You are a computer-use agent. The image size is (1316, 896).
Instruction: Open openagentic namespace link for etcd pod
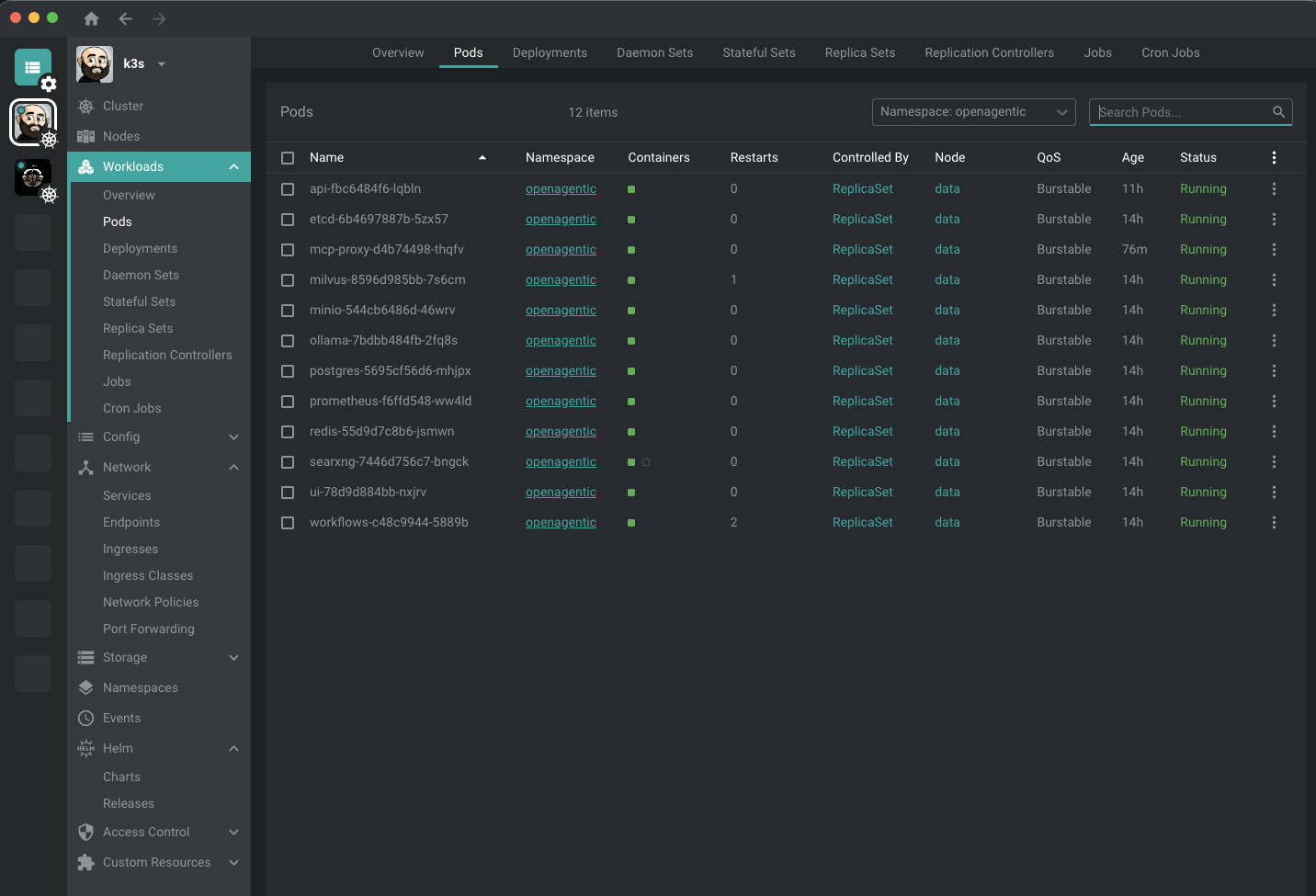coord(561,219)
